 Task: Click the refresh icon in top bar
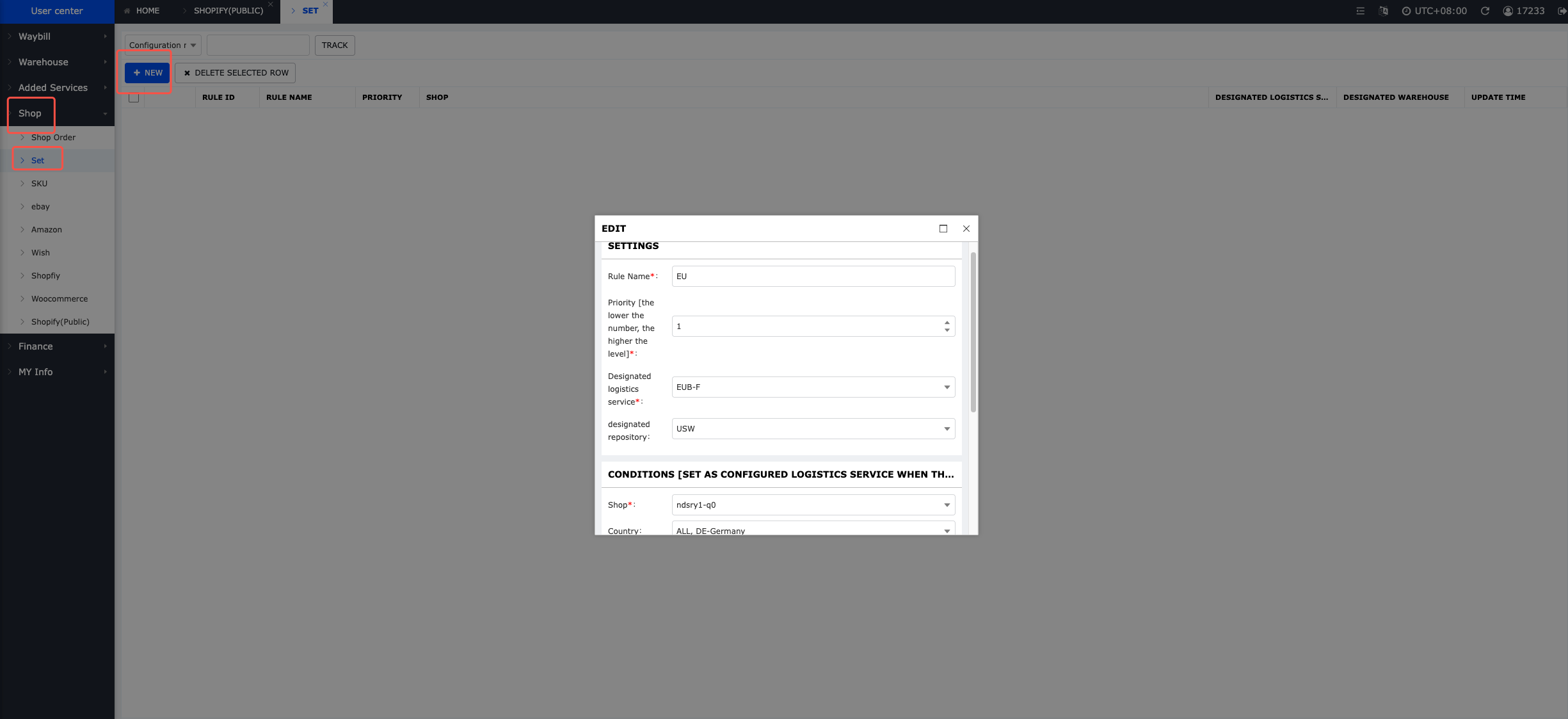pos(1485,11)
